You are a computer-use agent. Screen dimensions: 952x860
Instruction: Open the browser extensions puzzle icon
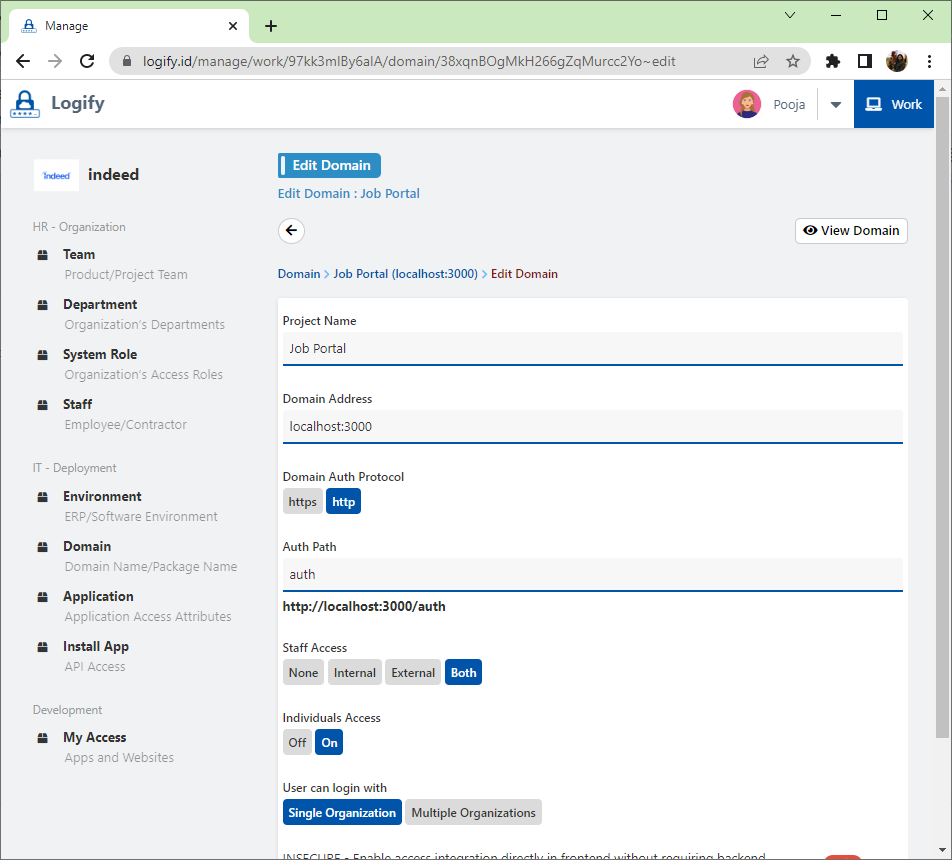[x=832, y=61]
